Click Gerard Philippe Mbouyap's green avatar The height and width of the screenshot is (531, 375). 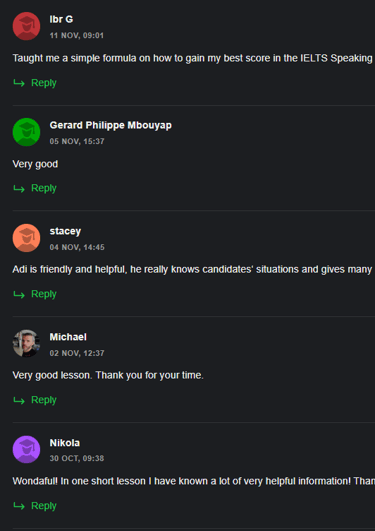click(26, 132)
